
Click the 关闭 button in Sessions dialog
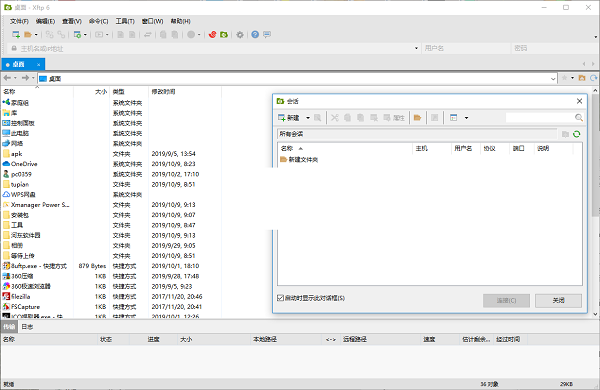click(x=558, y=300)
